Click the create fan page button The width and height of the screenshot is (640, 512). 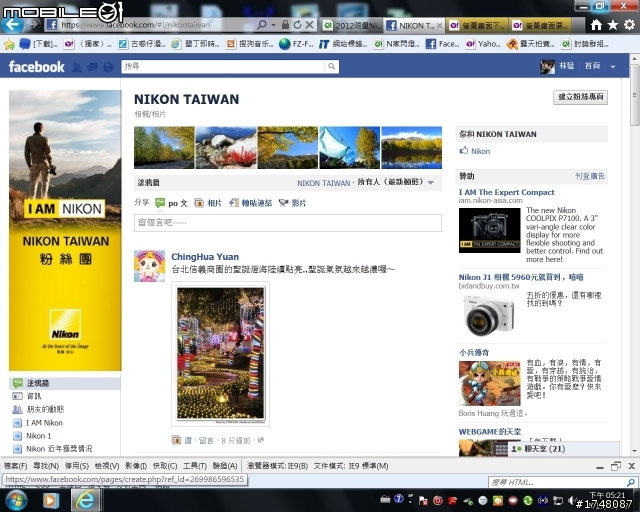tap(580, 97)
